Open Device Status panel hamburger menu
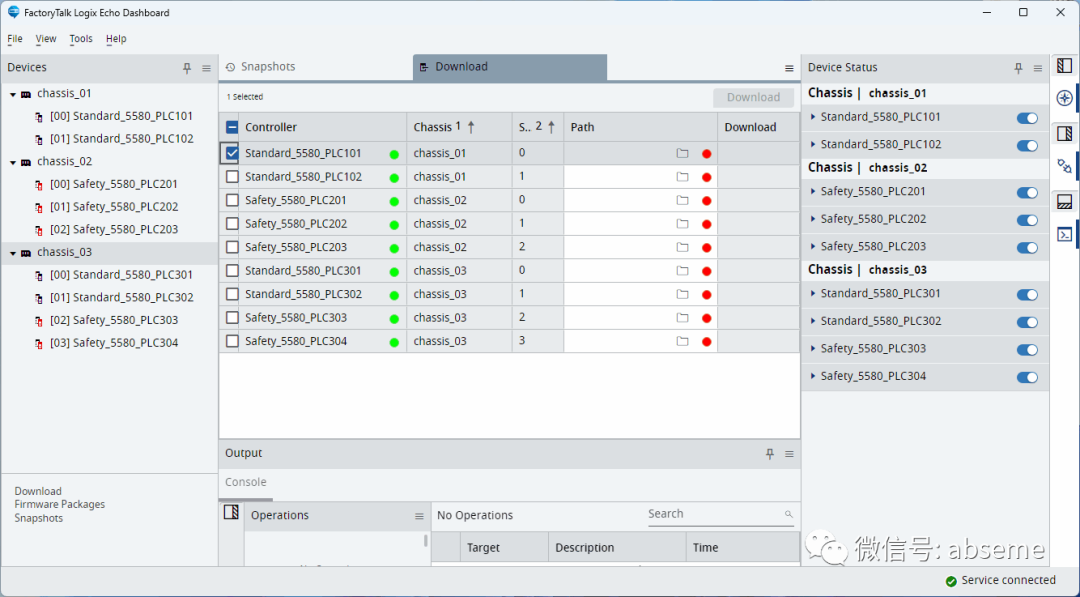Image resolution: width=1080 pixels, height=597 pixels. point(1037,68)
